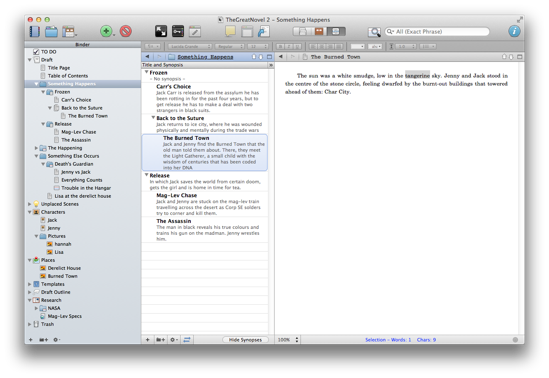Viewport: 549px width, 378px height.
Task: Select Carr's Choice in binder
Action: [76, 100]
